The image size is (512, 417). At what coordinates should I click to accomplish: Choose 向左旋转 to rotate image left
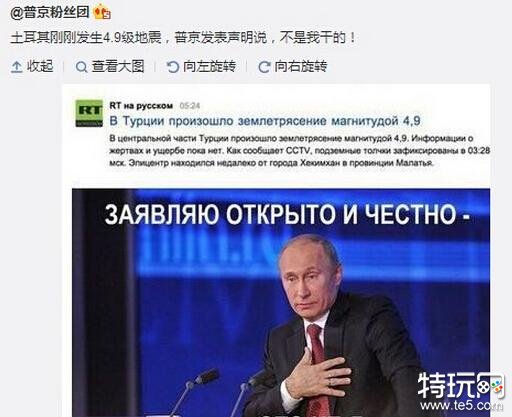[209, 66]
